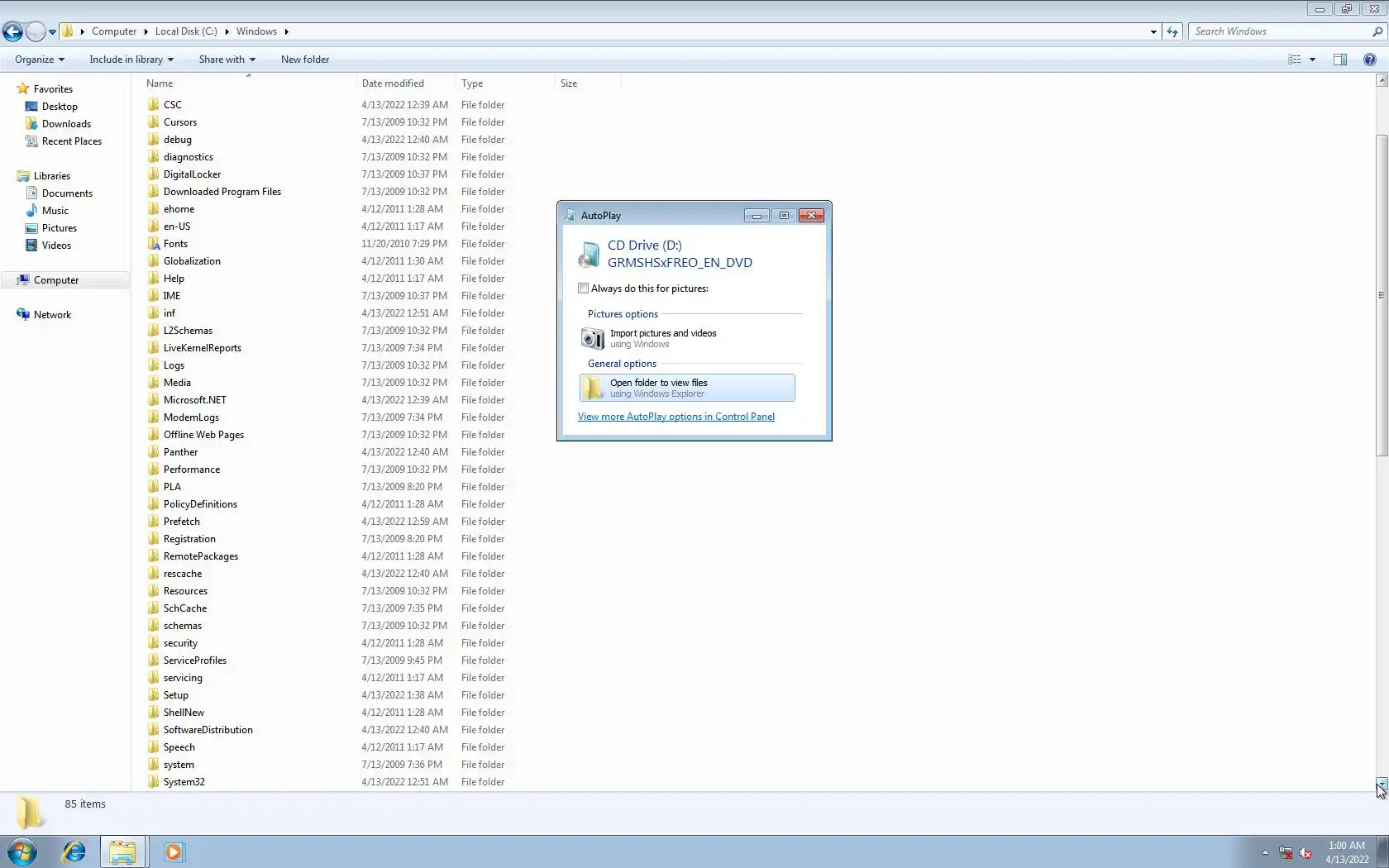The image size is (1389, 868).
Task: Expand breadcrumb arrow after Windows
Action: pos(286,31)
